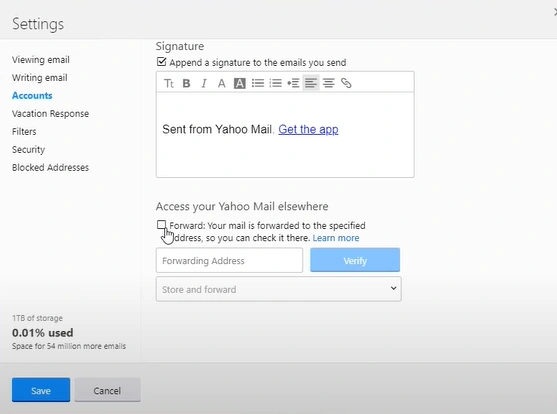This screenshot has height=414, width=557.
Task: Open the Learn more link
Action: [336, 238]
